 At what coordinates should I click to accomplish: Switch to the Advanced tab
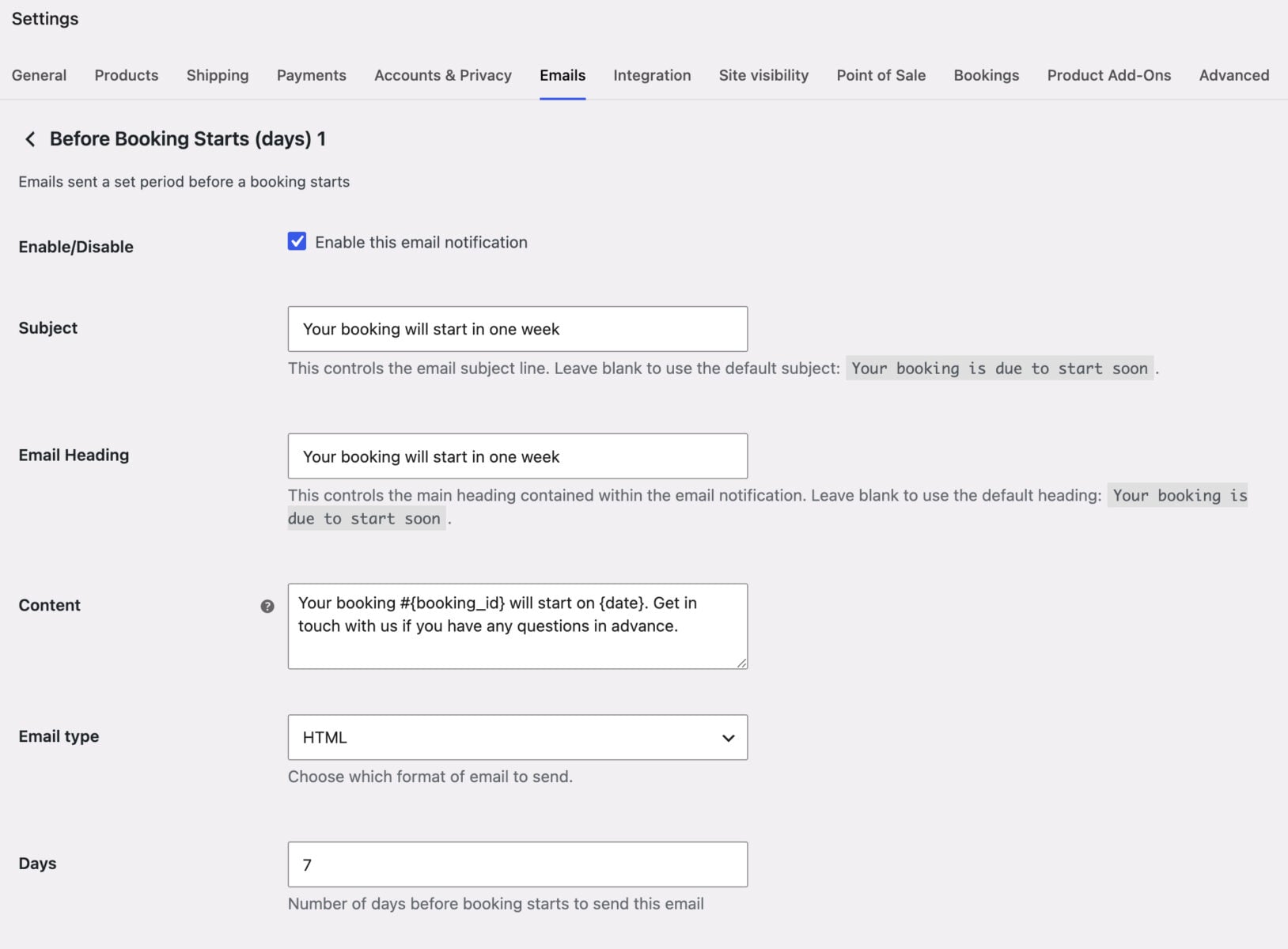[x=1234, y=75]
